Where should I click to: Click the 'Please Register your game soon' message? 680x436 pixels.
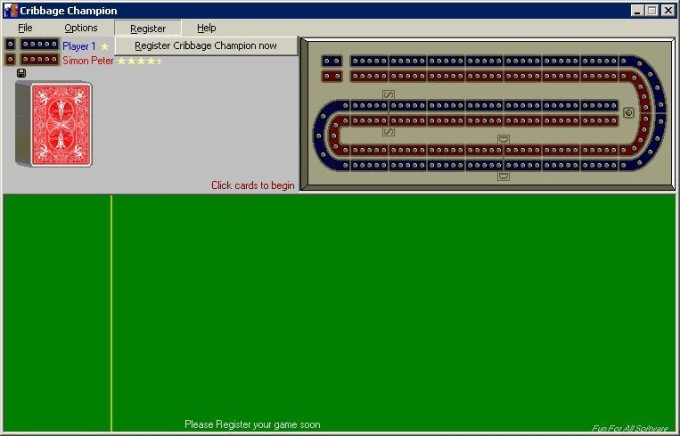pos(252,424)
